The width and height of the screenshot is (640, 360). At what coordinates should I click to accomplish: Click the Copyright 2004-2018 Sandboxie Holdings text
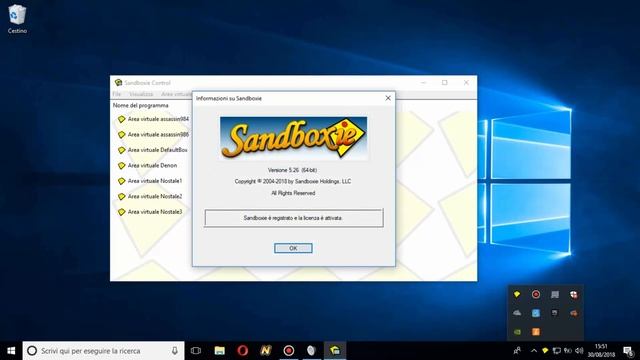click(293, 181)
